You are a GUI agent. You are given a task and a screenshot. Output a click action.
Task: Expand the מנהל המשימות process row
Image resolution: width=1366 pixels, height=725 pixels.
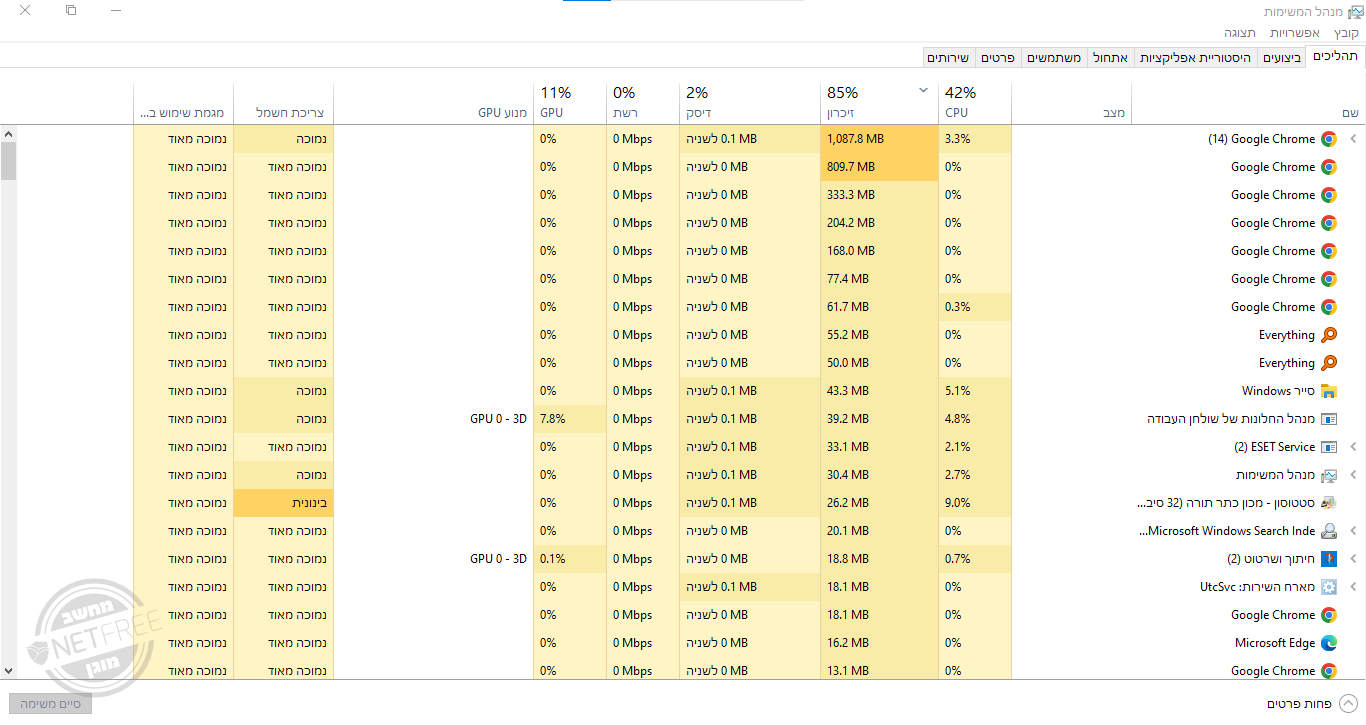[x=1353, y=475]
